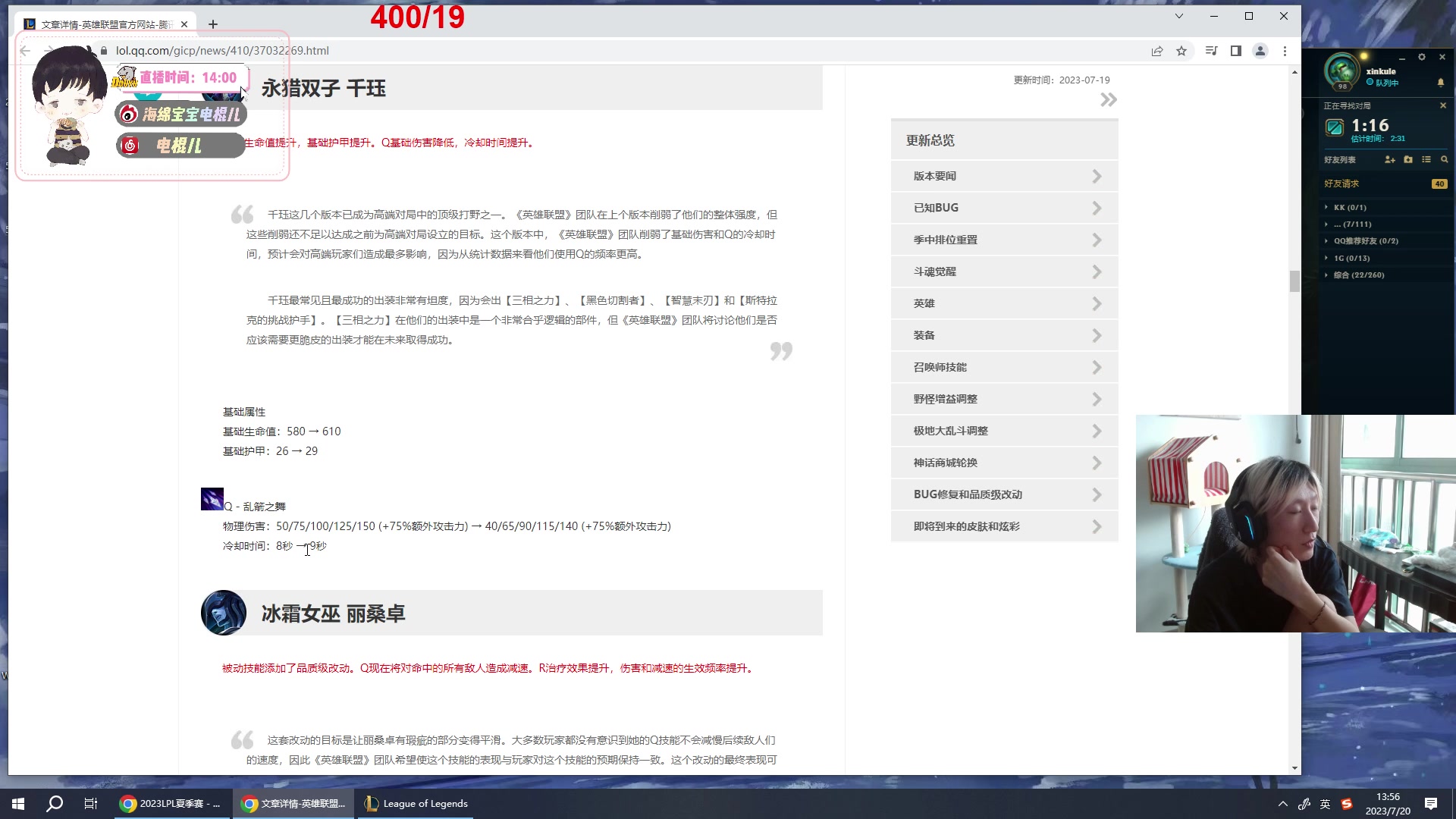Select the 文章详情-英雄联盟官方网站 tab
The image size is (1456, 819).
[x=106, y=24]
